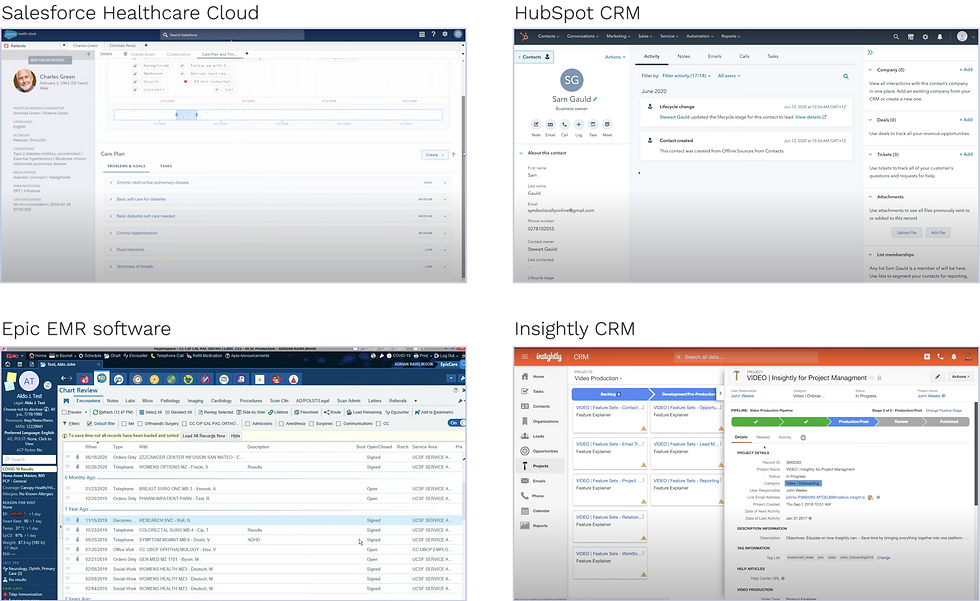Open Insightly Actions dropdown
The width and height of the screenshot is (980, 601).
pyautogui.click(x=961, y=377)
